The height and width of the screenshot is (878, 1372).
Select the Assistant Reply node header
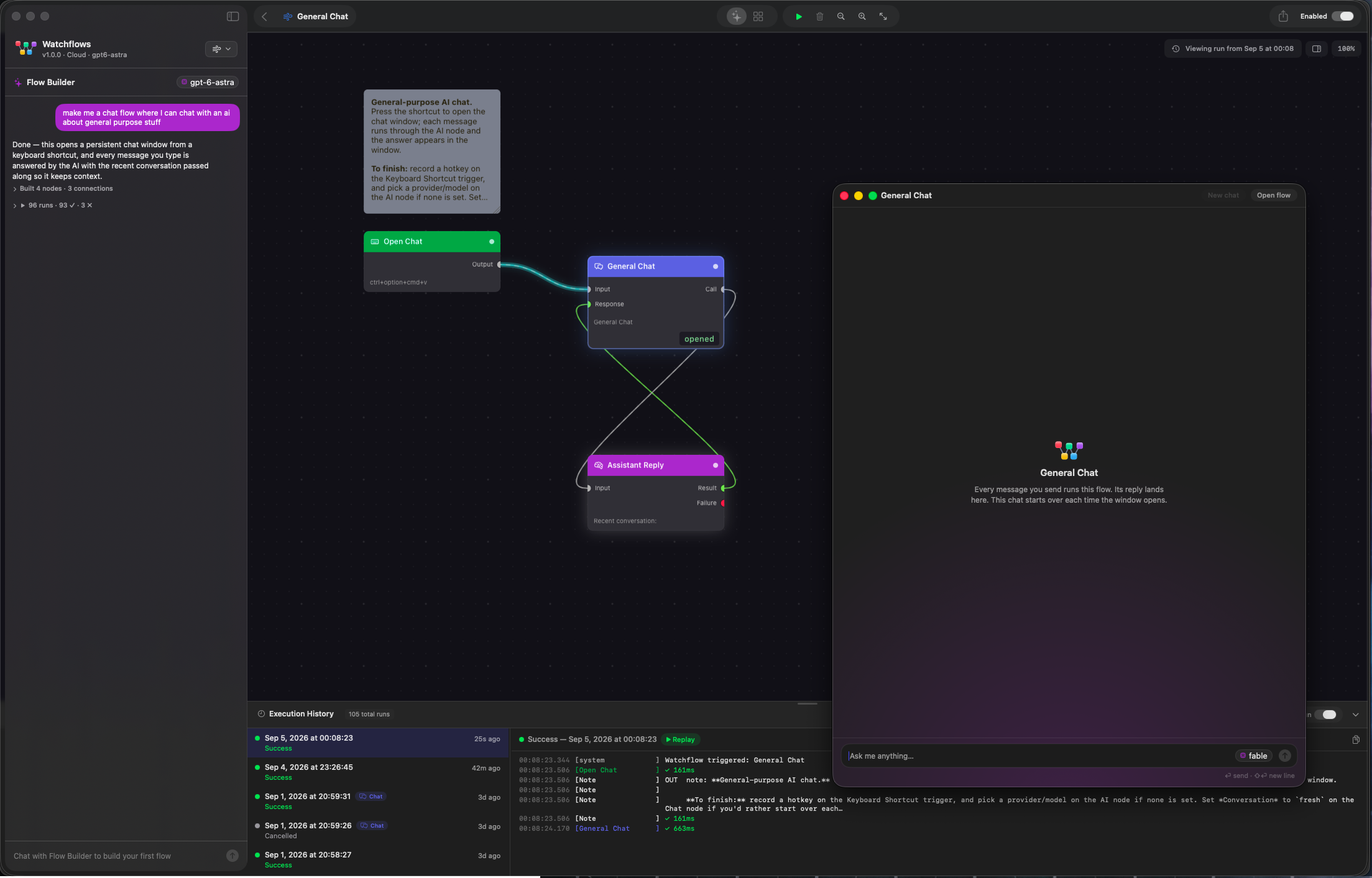pyautogui.click(x=656, y=465)
